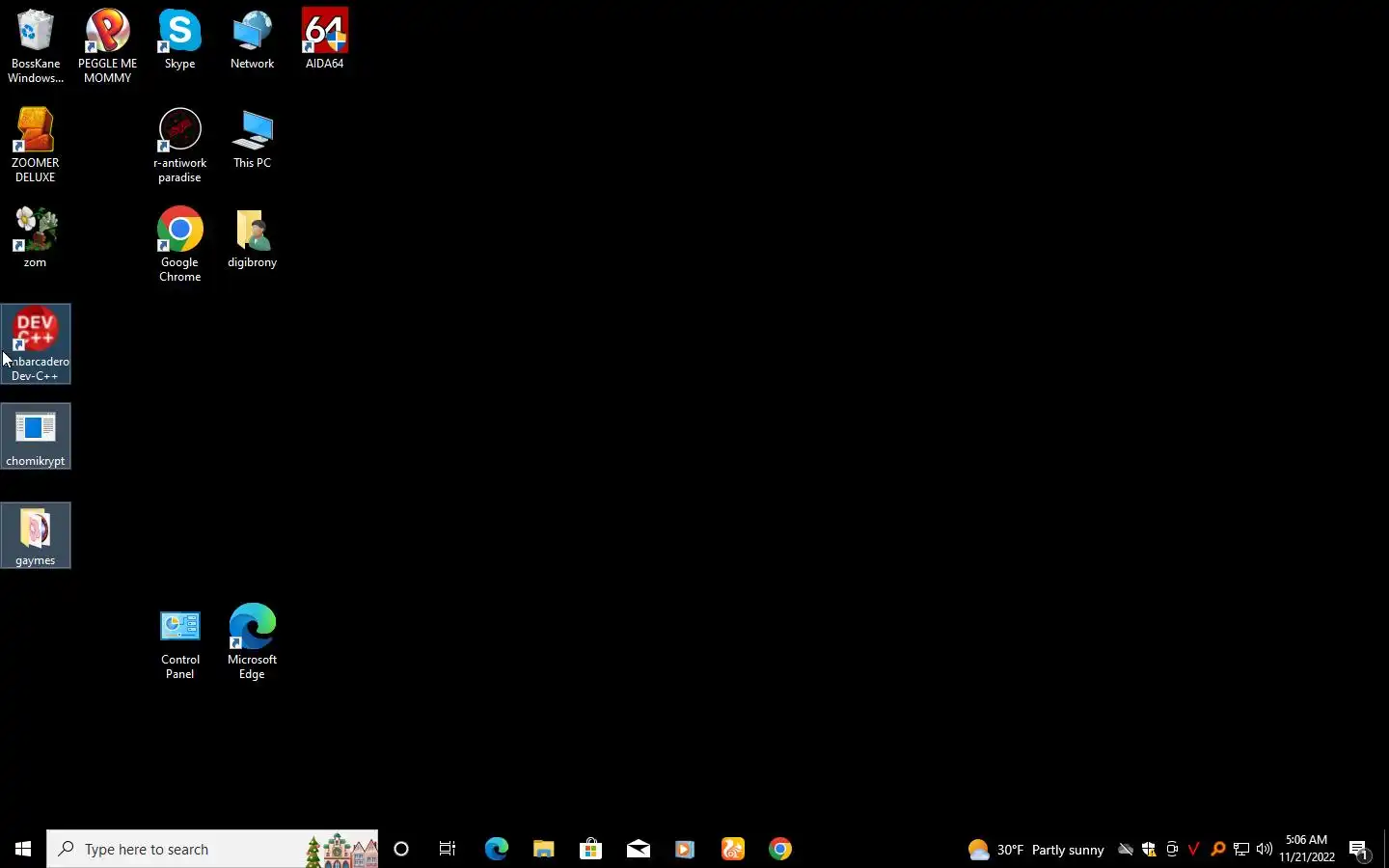Click the holiday village search highlight image

click(341, 851)
